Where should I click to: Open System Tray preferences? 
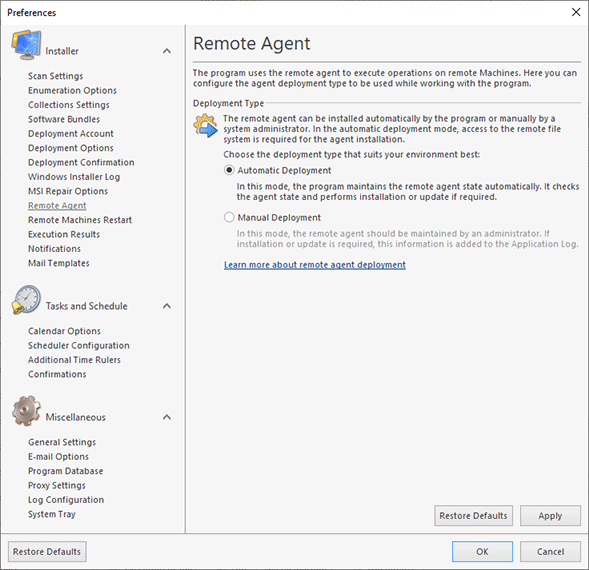click(52, 514)
